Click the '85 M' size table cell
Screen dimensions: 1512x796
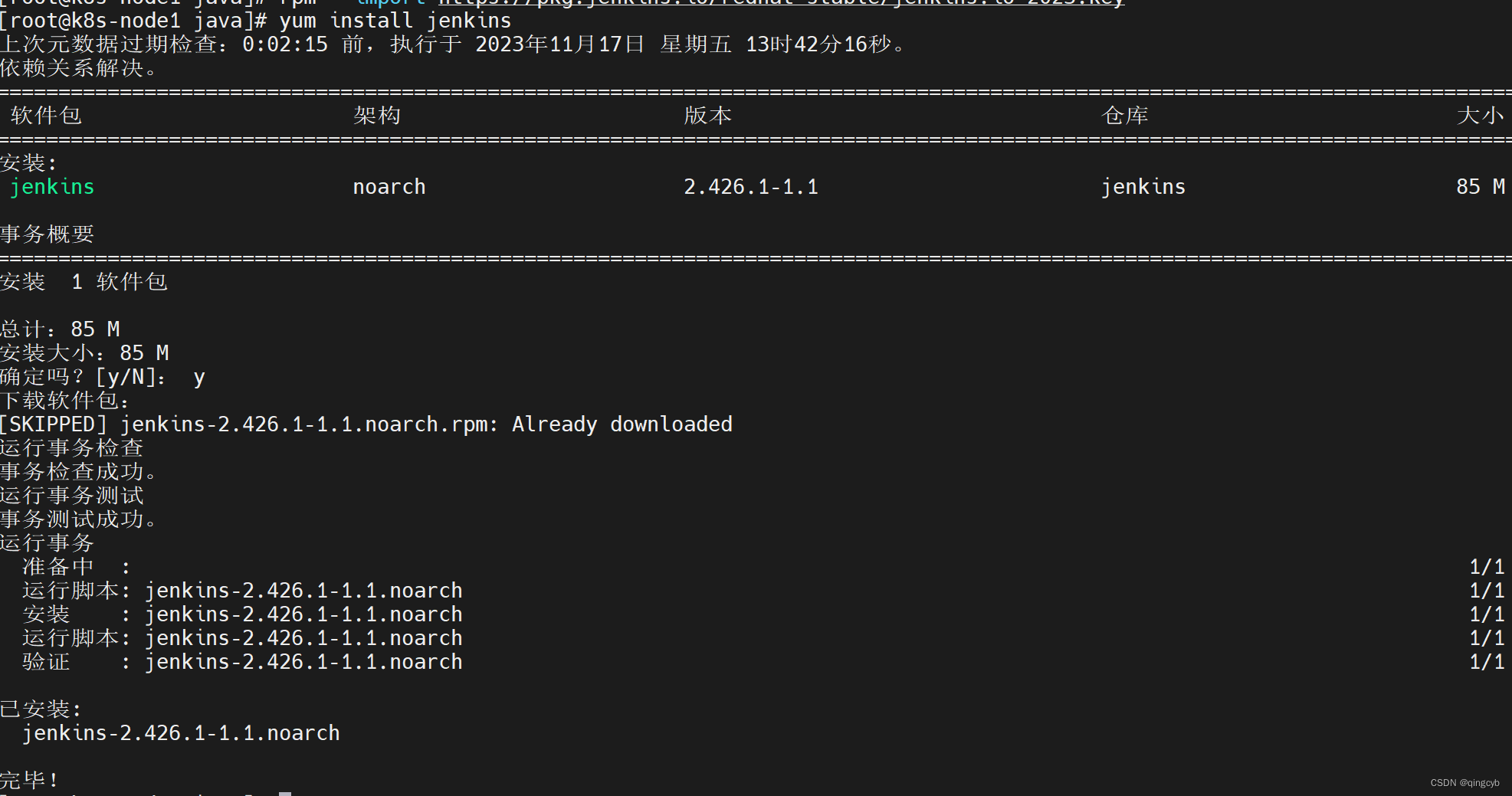pyautogui.click(x=1481, y=187)
